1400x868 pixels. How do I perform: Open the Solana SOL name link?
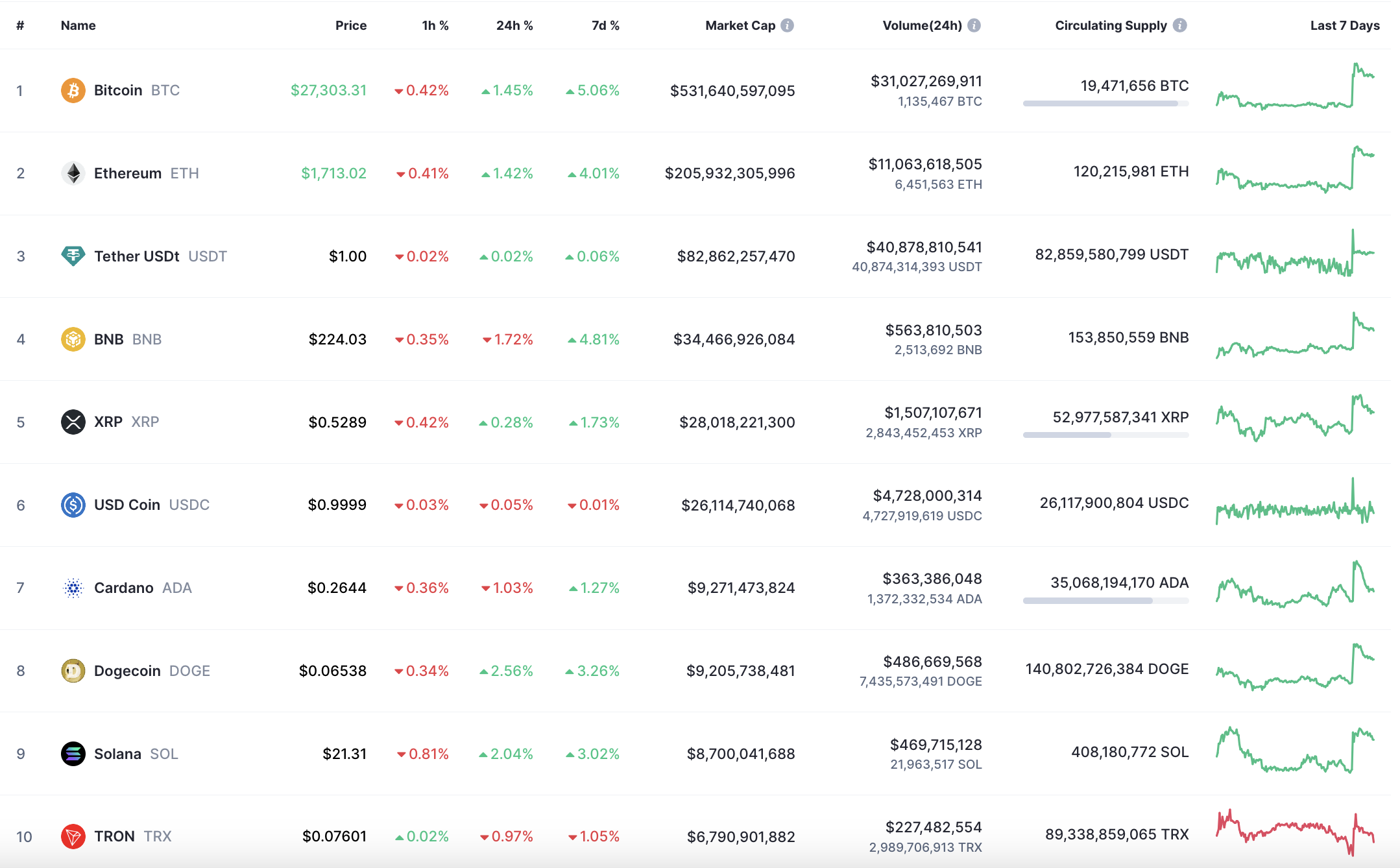click(119, 753)
